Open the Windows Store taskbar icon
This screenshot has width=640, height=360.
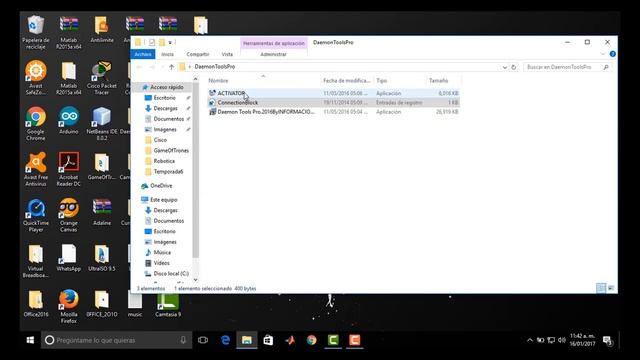(268, 340)
